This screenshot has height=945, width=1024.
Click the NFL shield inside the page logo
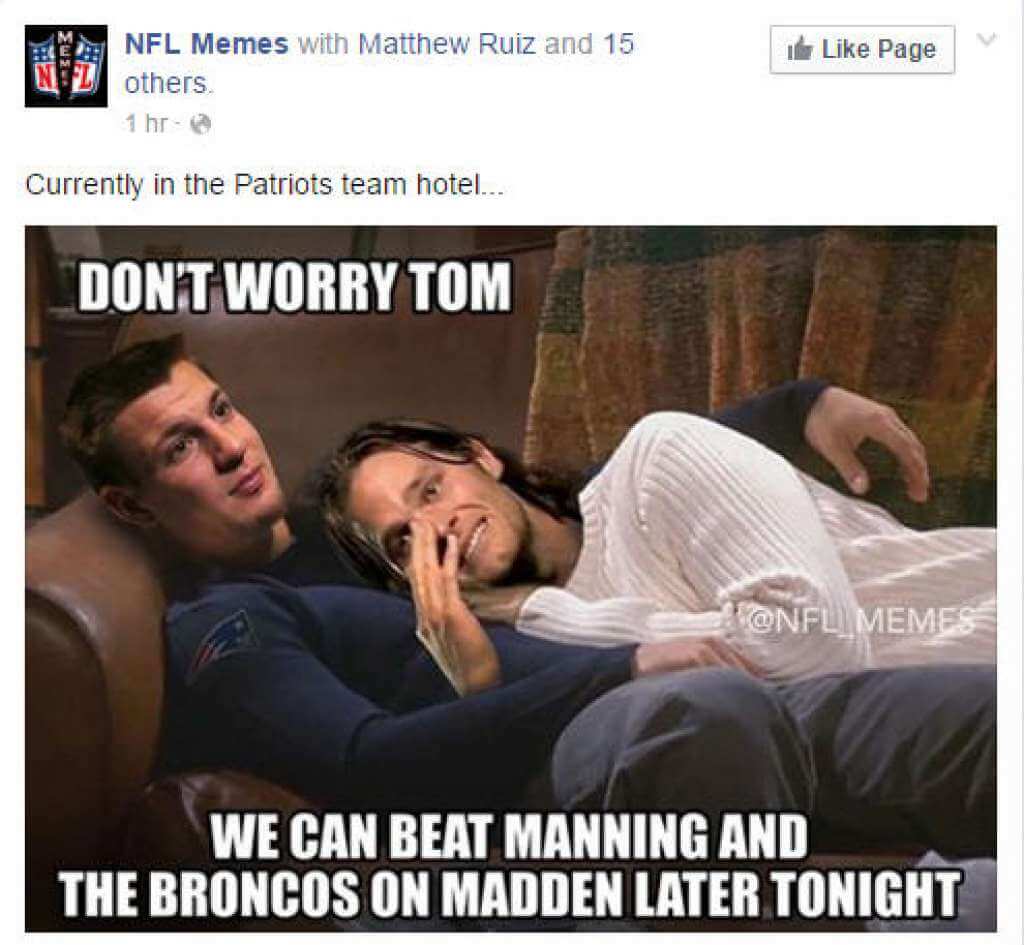[66, 65]
